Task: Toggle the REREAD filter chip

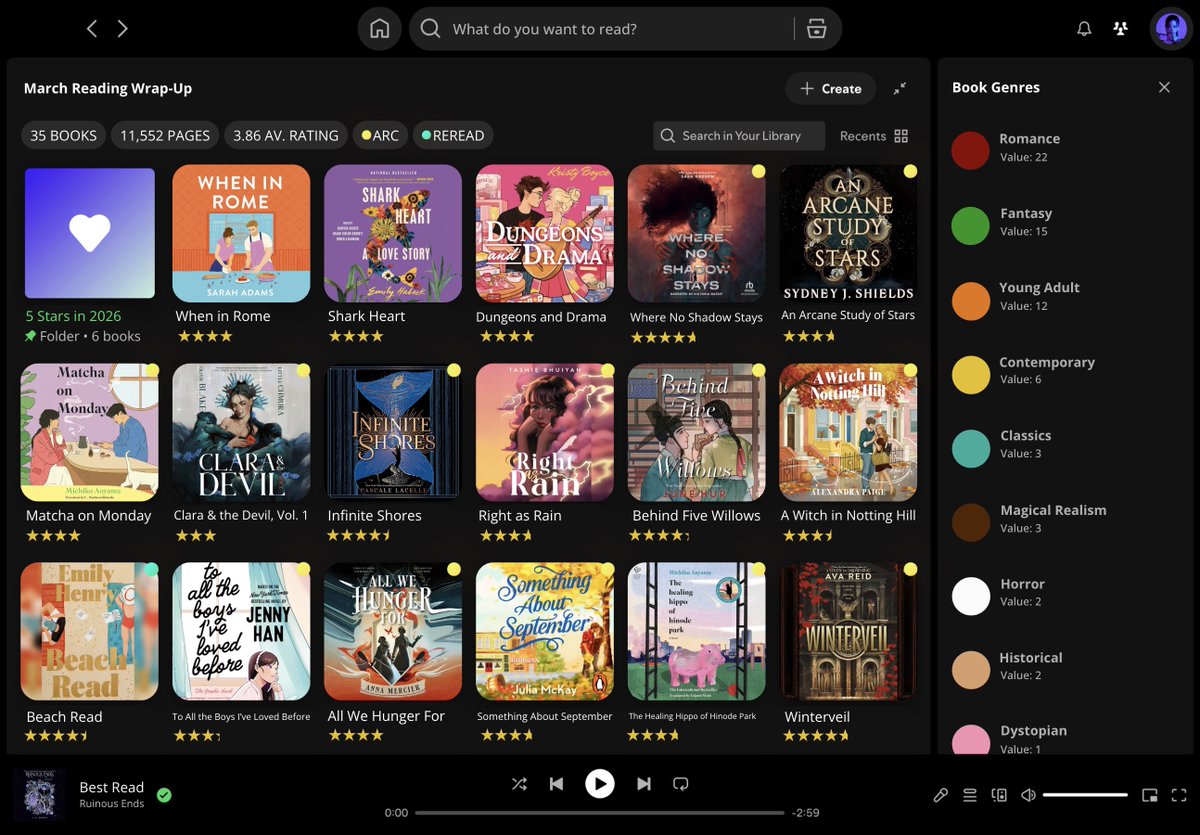Action: pyautogui.click(x=453, y=135)
